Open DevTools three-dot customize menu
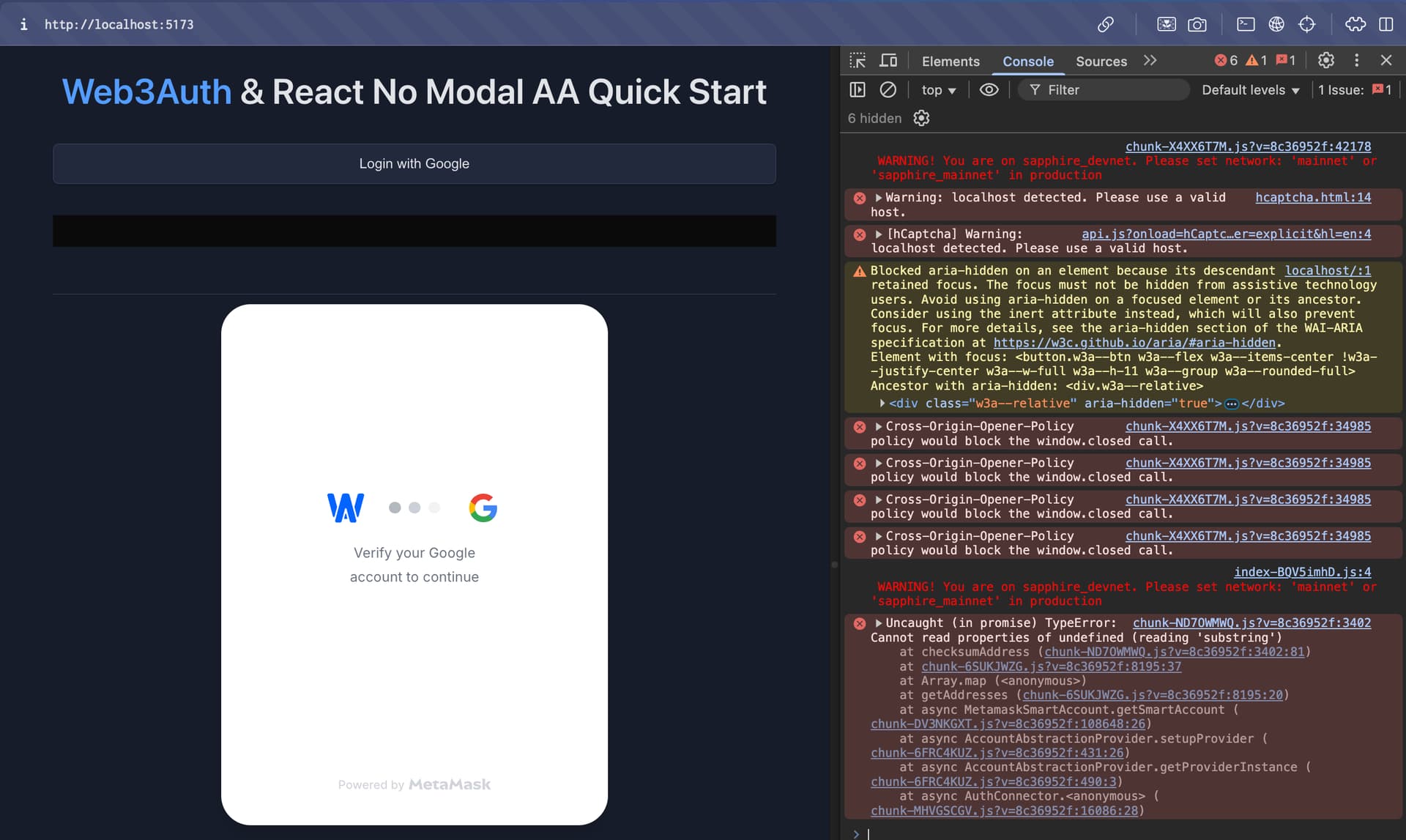The image size is (1406, 840). click(1357, 61)
